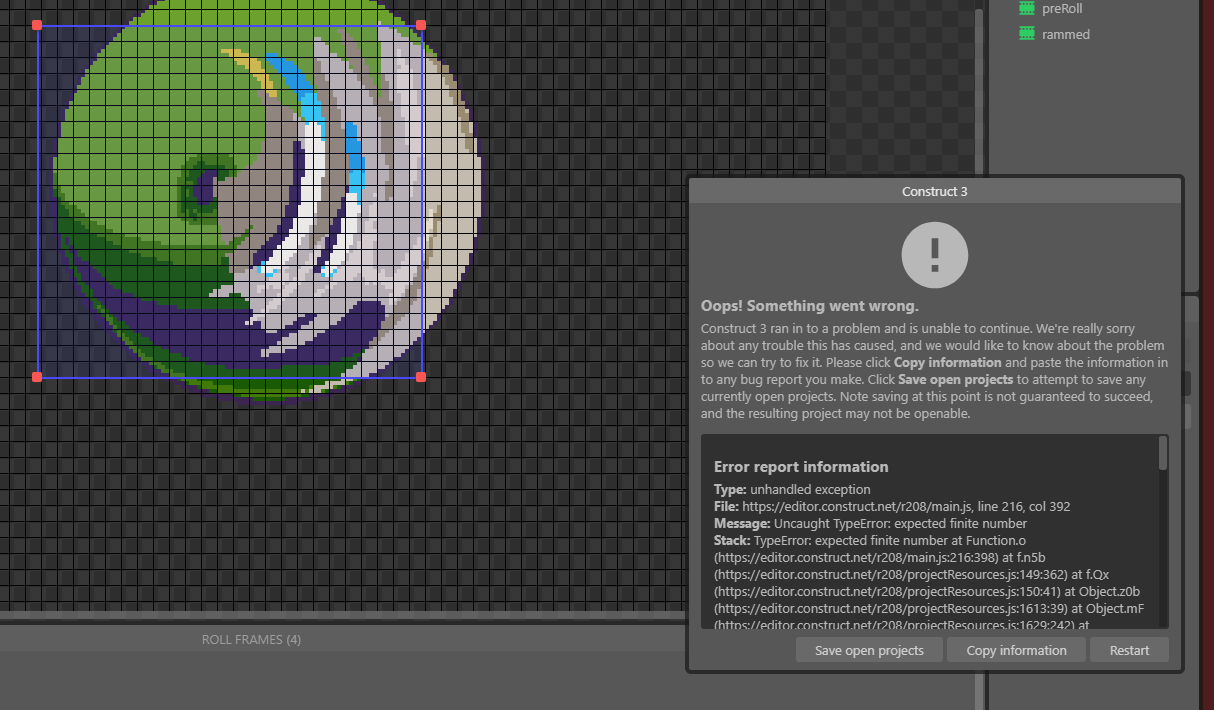This screenshot has height=710, width=1214.
Task: Select the preRoll animation entry
Action: pos(1062,8)
